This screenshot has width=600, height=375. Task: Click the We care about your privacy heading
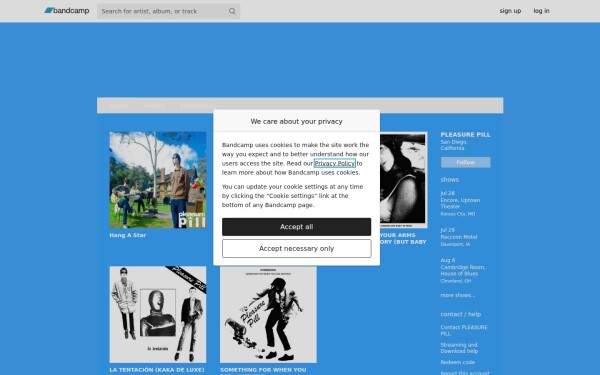point(297,121)
